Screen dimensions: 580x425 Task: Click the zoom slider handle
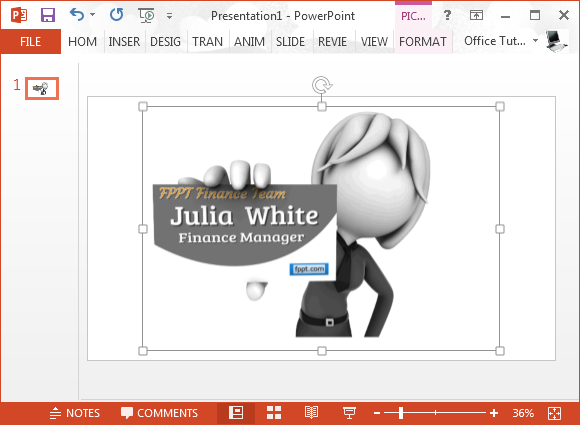coord(401,413)
